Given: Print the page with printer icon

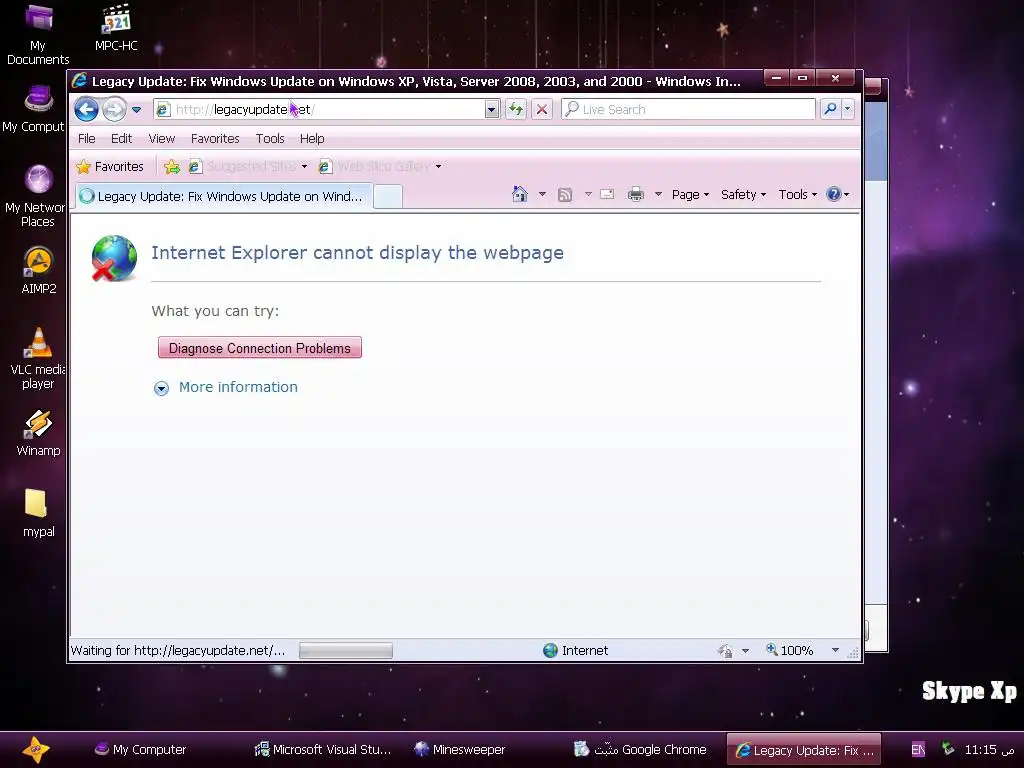Looking at the screenshot, I should [635, 194].
